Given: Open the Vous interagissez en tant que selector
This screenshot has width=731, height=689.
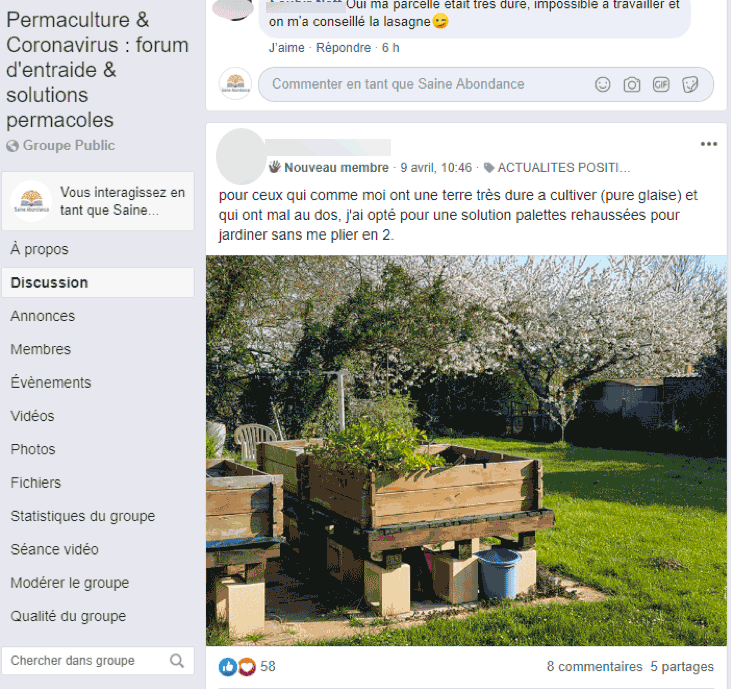Looking at the screenshot, I should (98, 201).
